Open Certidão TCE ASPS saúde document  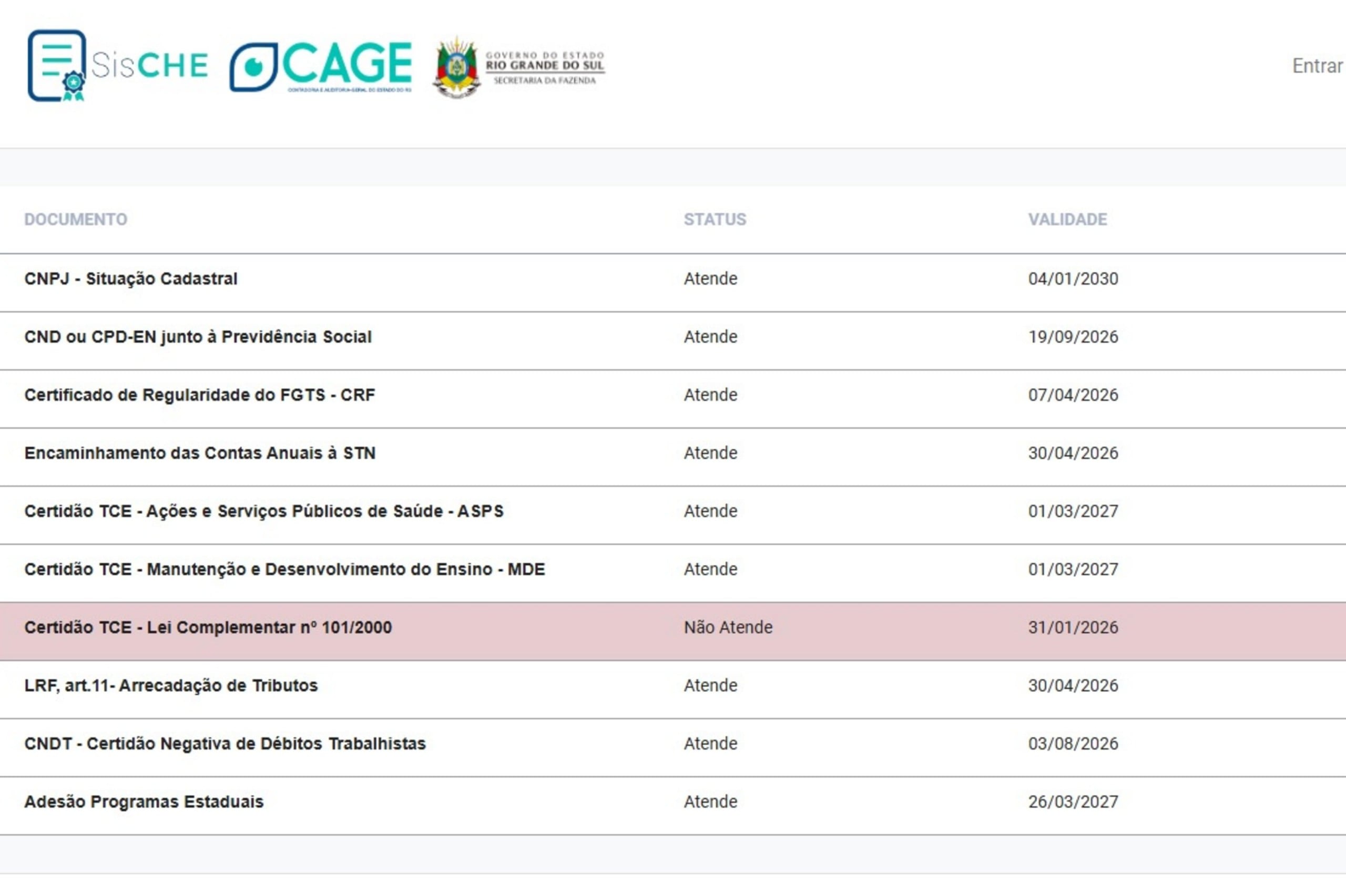(263, 511)
